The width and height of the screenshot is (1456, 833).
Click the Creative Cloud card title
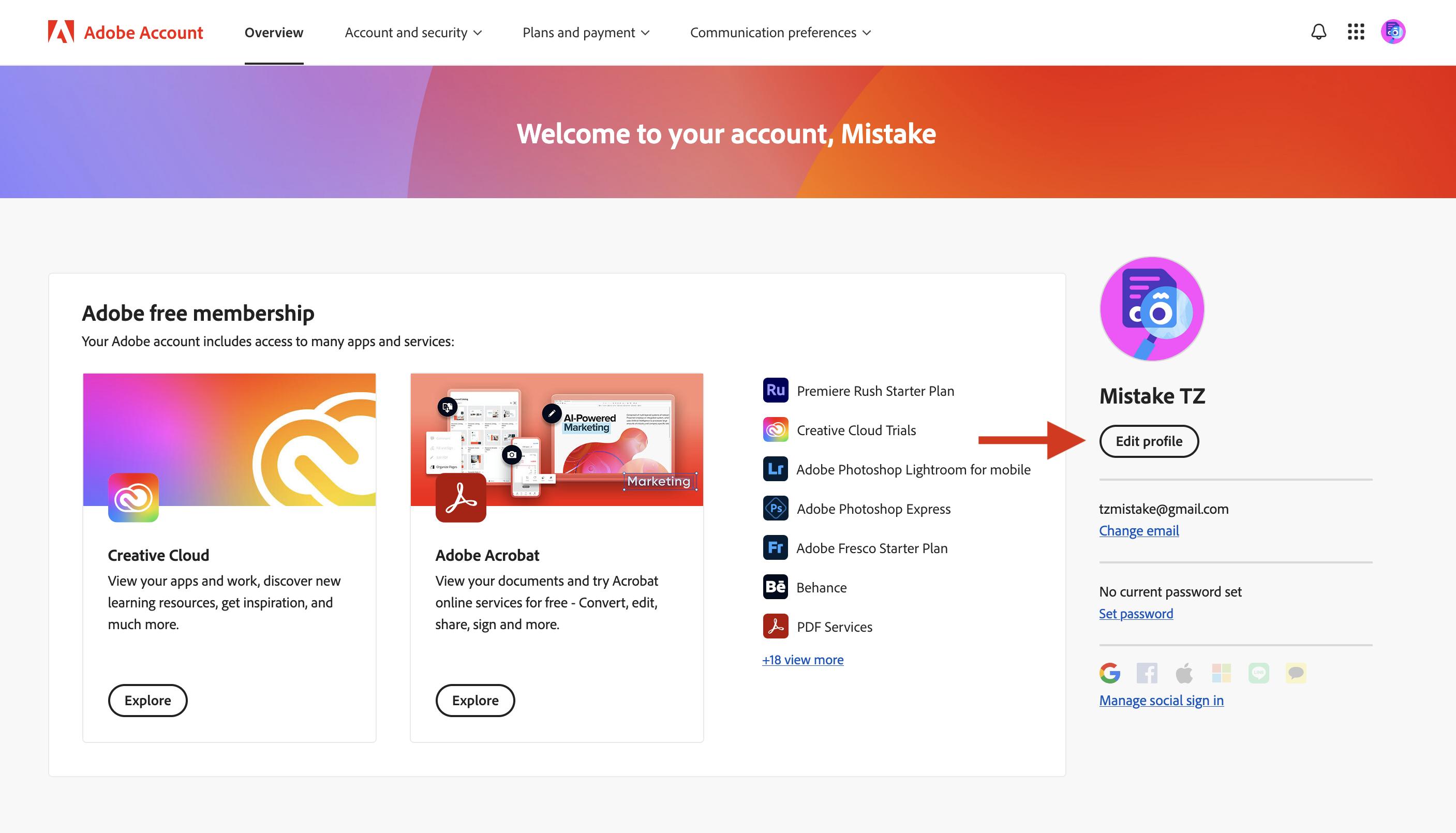coord(158,555)
